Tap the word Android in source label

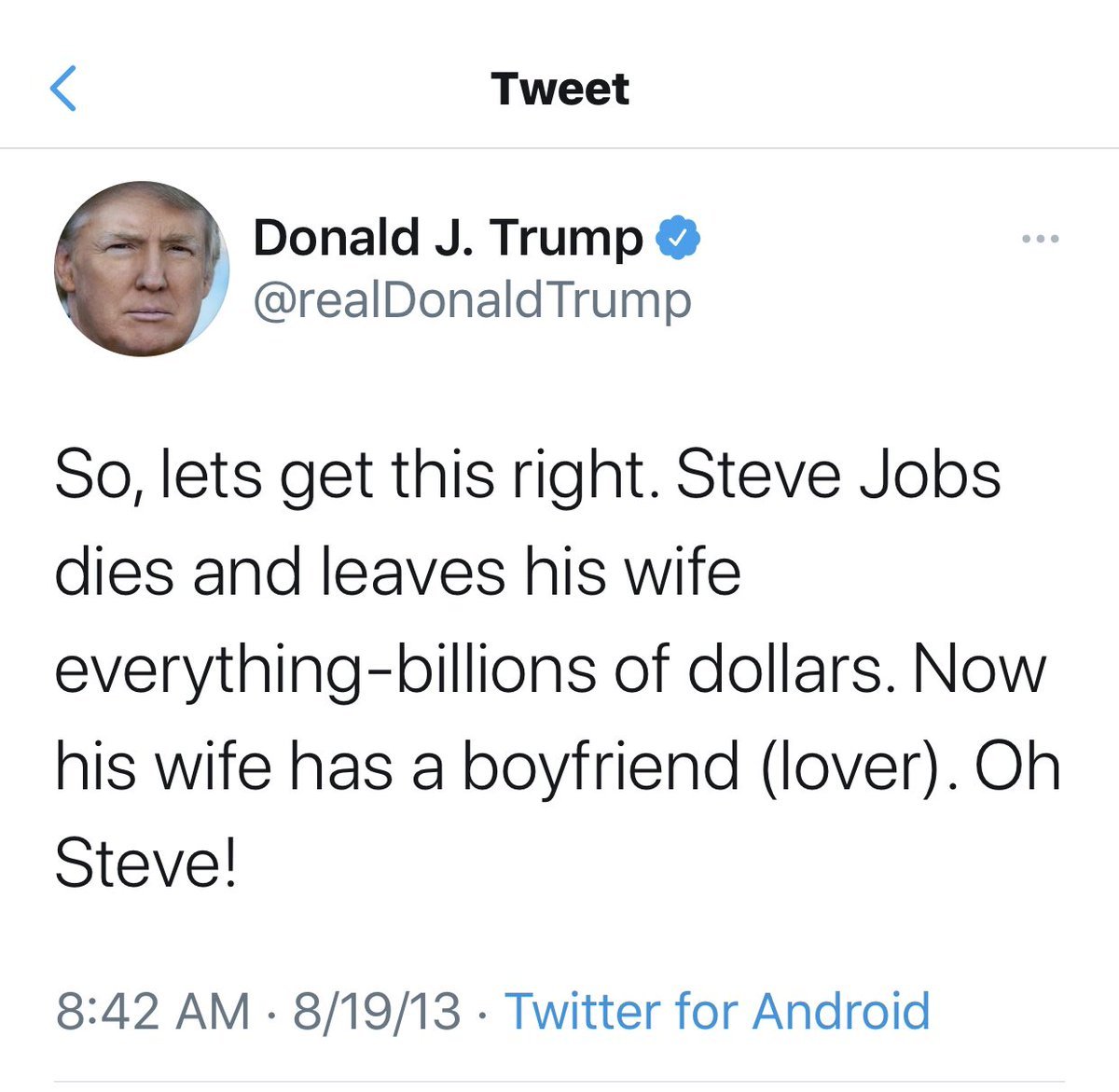841,1012
